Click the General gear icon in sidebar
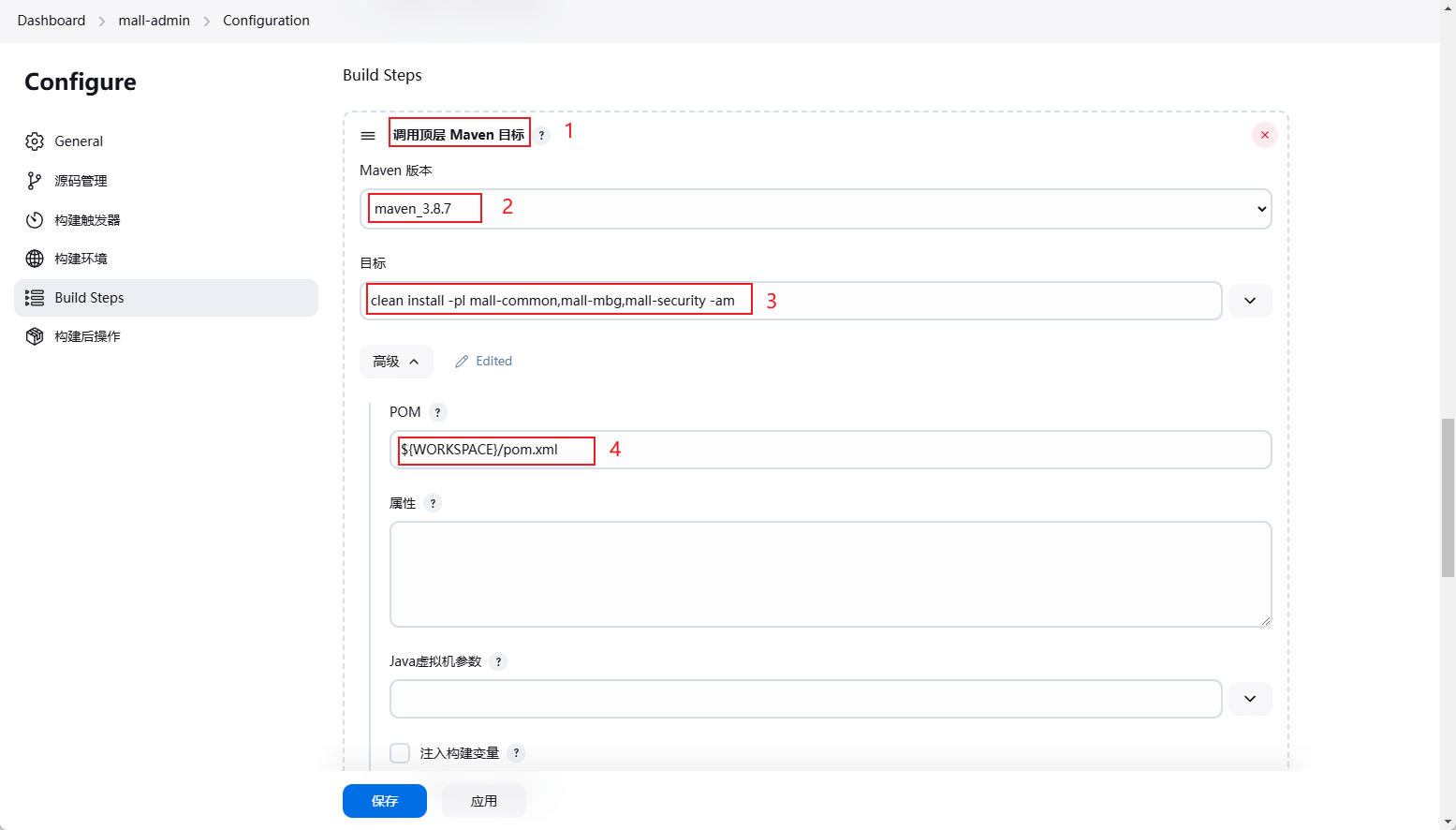 pyautogui.click(x=35, y=141)
